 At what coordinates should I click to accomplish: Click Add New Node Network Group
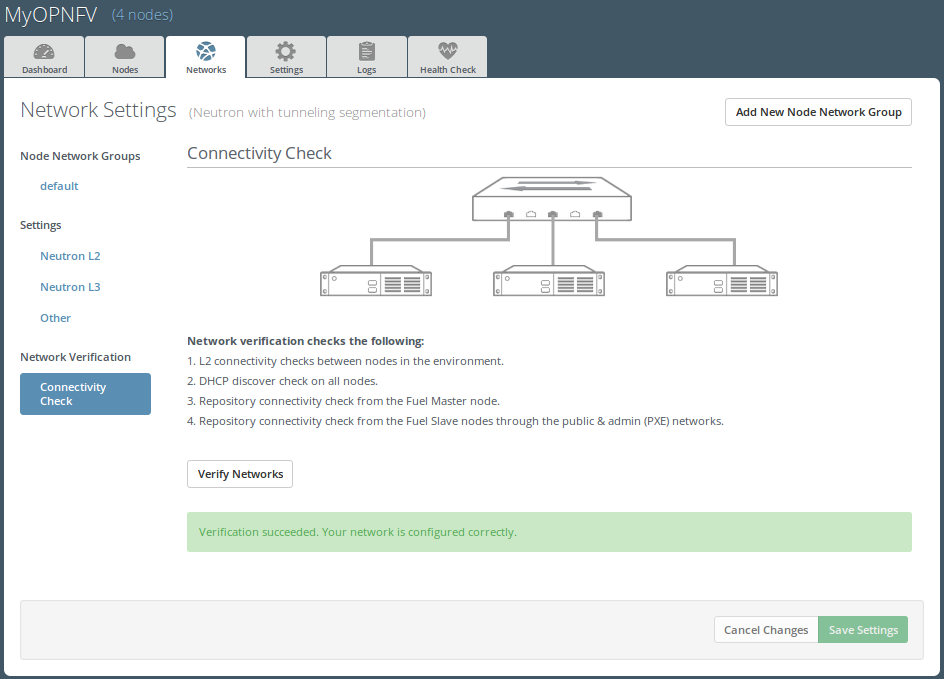(818, 112)
